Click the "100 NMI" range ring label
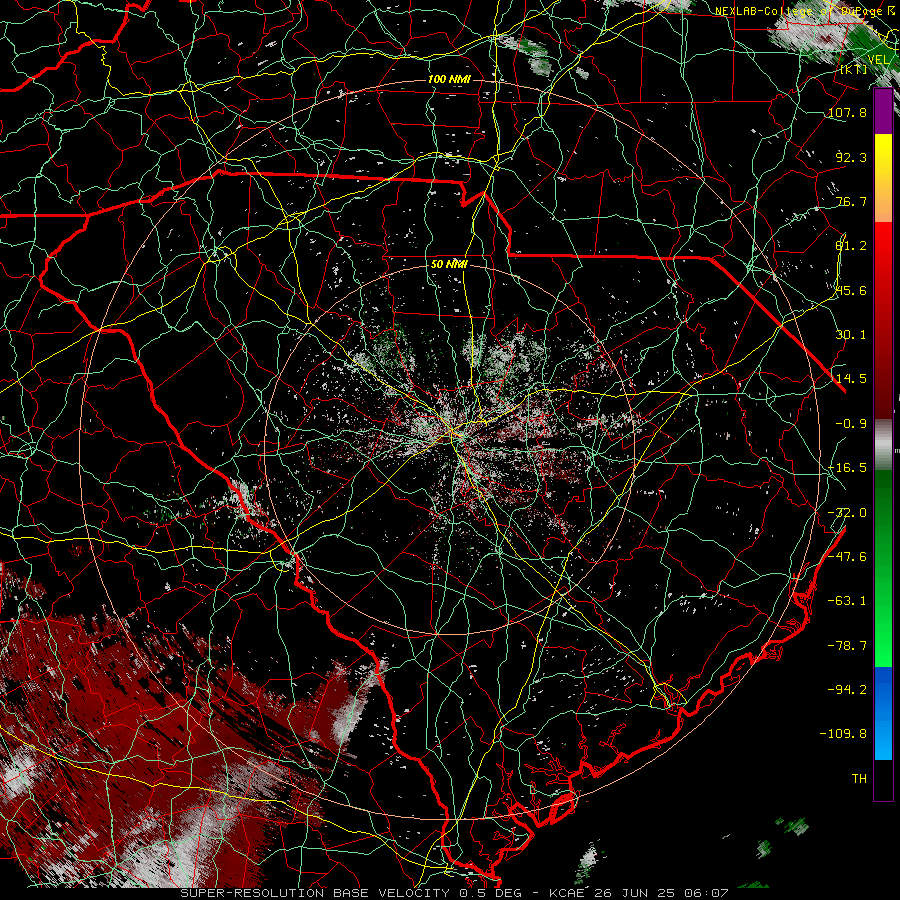 (x=449, y=79)
